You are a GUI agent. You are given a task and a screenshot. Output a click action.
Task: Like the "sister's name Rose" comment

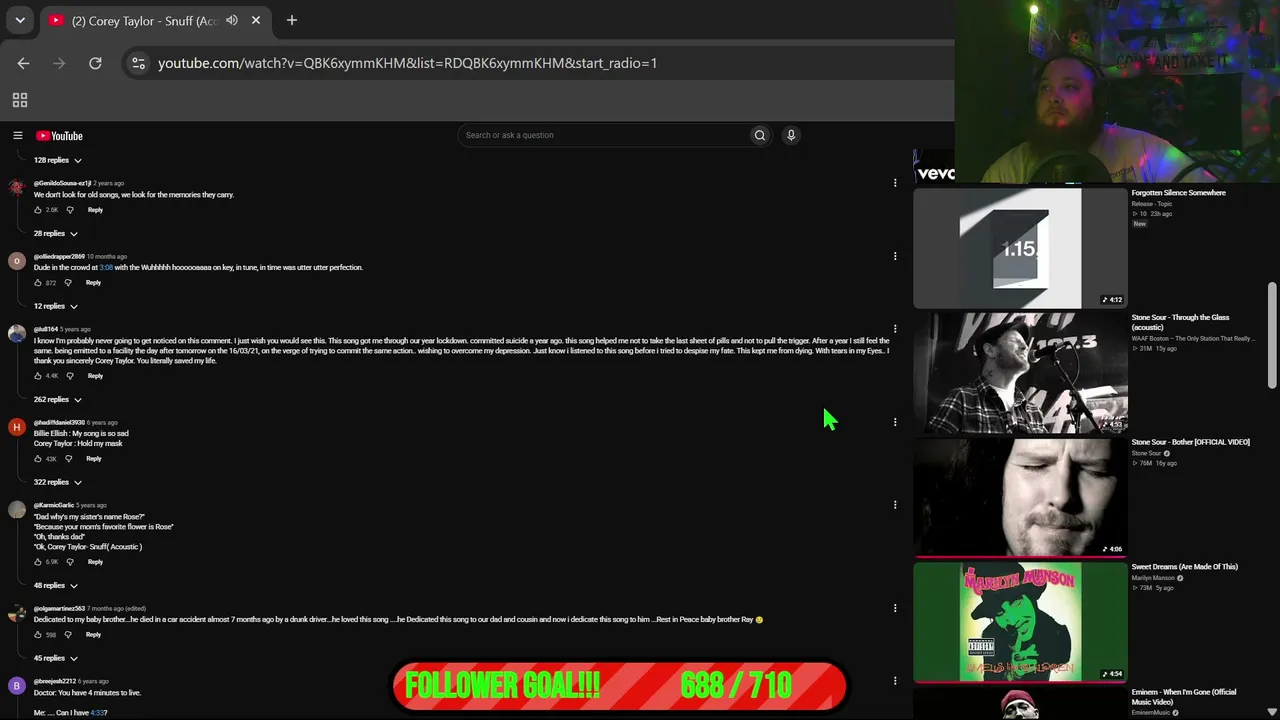coord(38,562)
